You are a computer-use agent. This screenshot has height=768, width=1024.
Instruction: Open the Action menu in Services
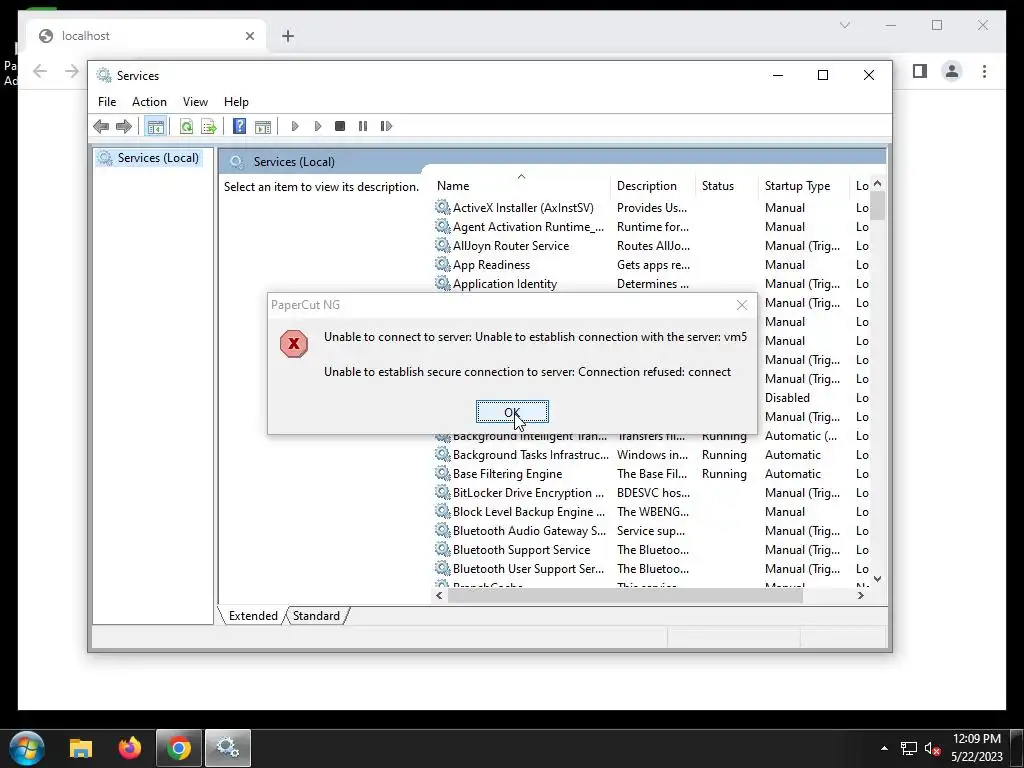click(149, 102)
